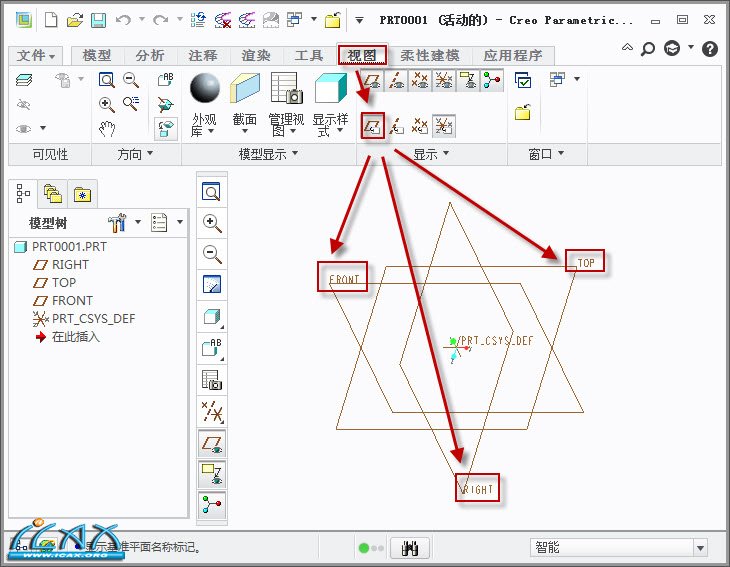
Task: Toggle spin center in graphics toolbar
Action: 212,505
